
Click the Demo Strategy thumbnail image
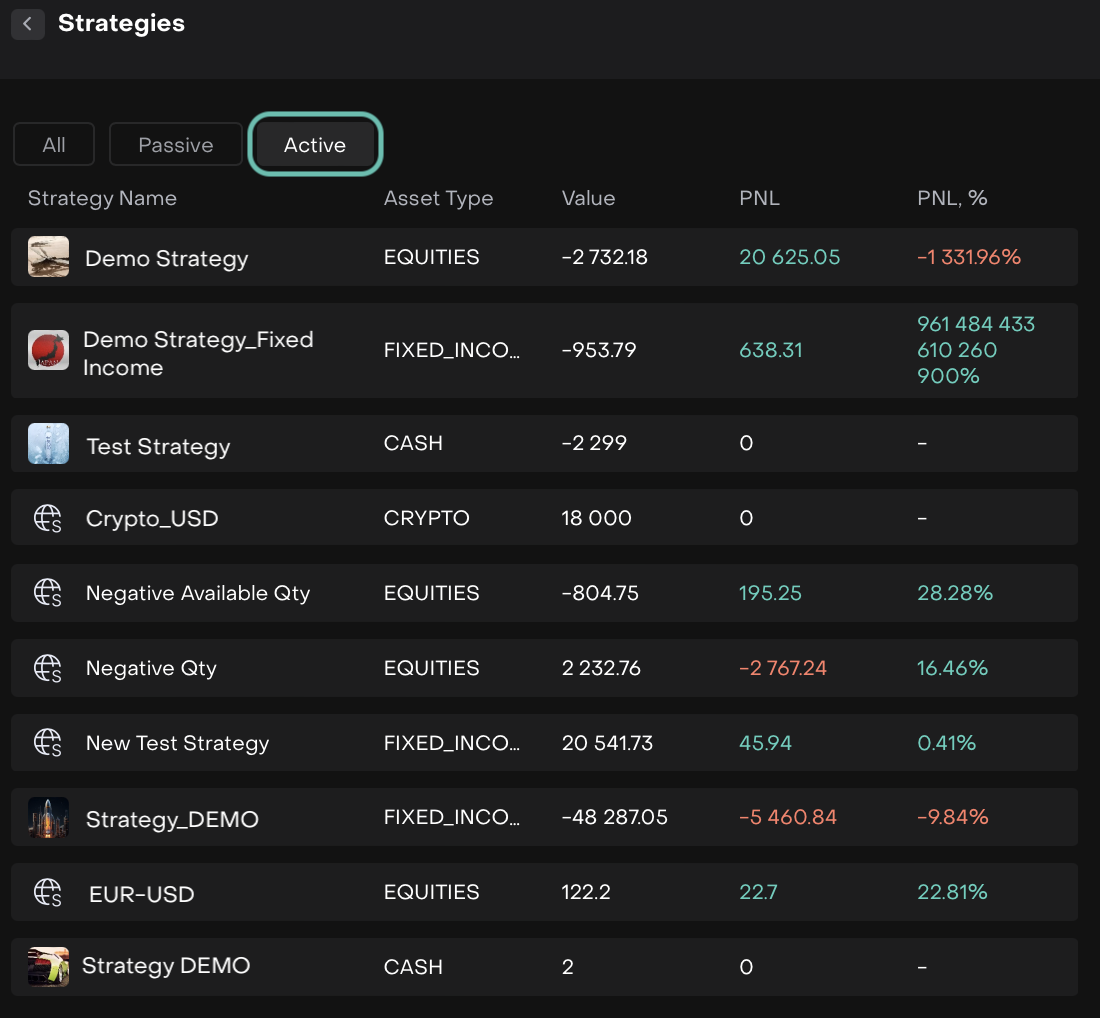(x=48, y=257)
